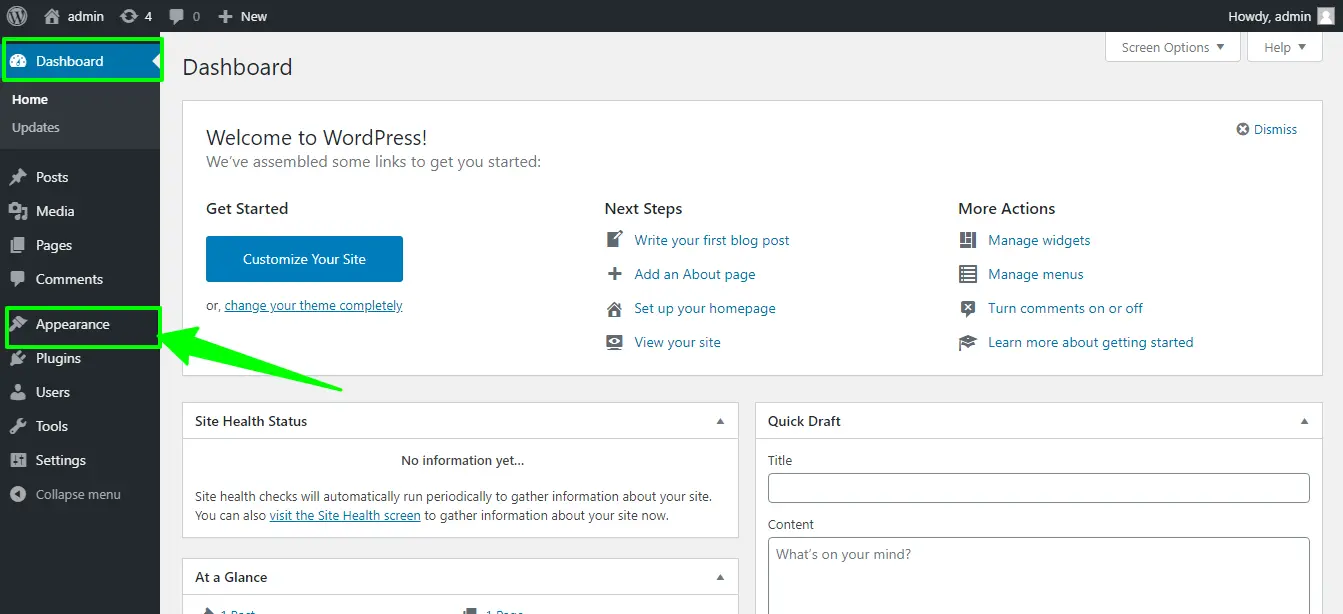1343x614 pixels.
Task: Follow the Write your first blog post link
Action: click(712, 240)
